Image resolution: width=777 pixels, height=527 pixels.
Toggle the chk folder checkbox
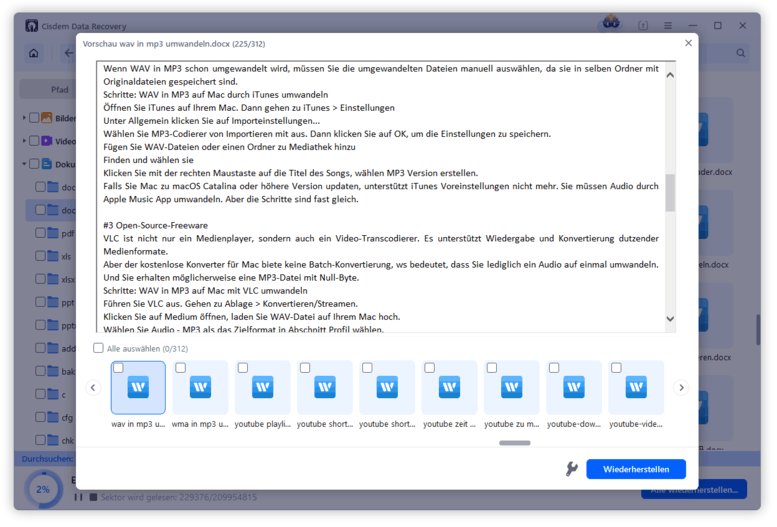click(x=41, y=440)
